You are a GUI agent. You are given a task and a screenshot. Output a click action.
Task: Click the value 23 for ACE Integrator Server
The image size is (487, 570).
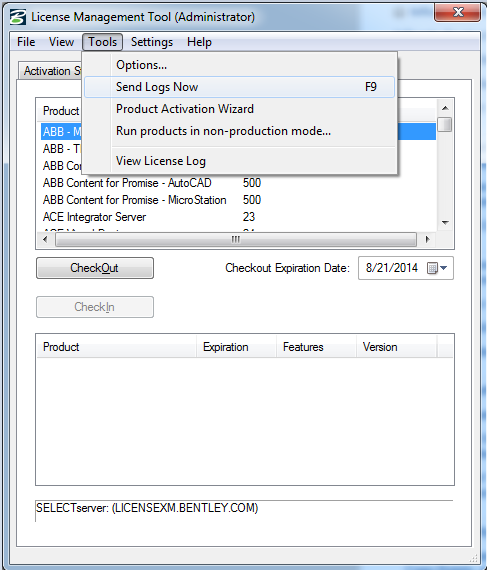pos(249,217)
